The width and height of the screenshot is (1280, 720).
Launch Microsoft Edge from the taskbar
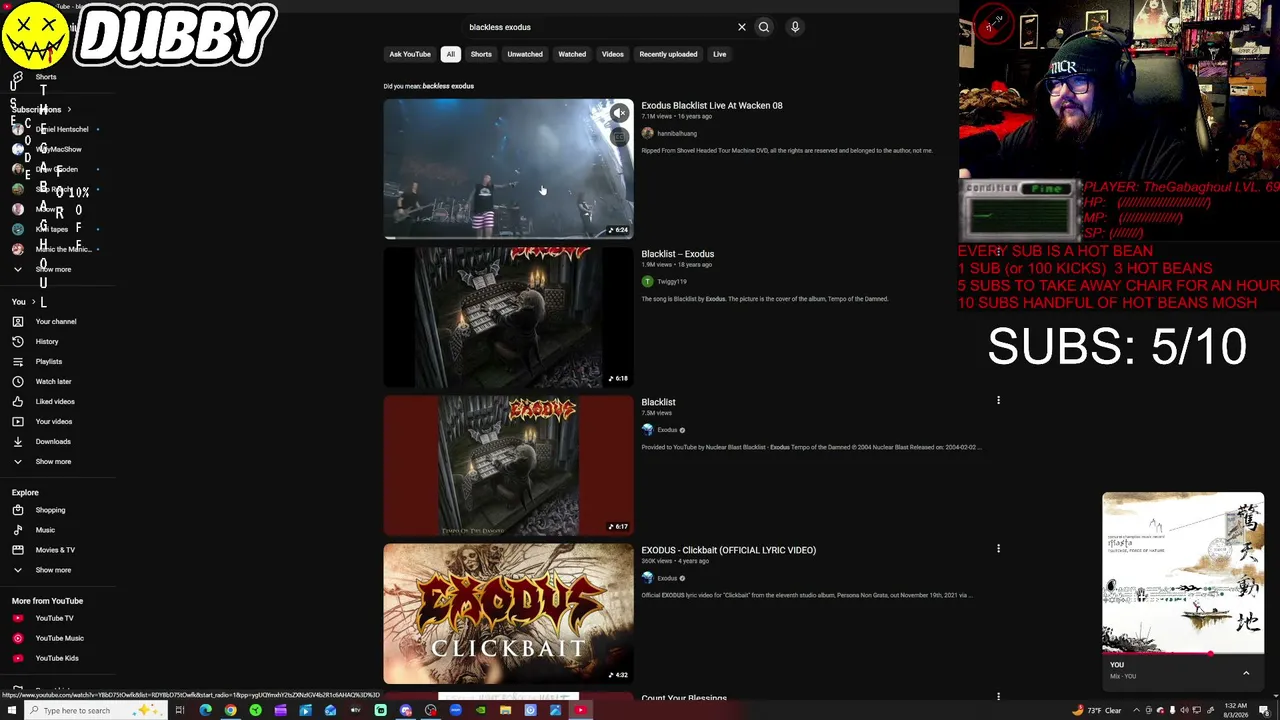coord(205,710)
